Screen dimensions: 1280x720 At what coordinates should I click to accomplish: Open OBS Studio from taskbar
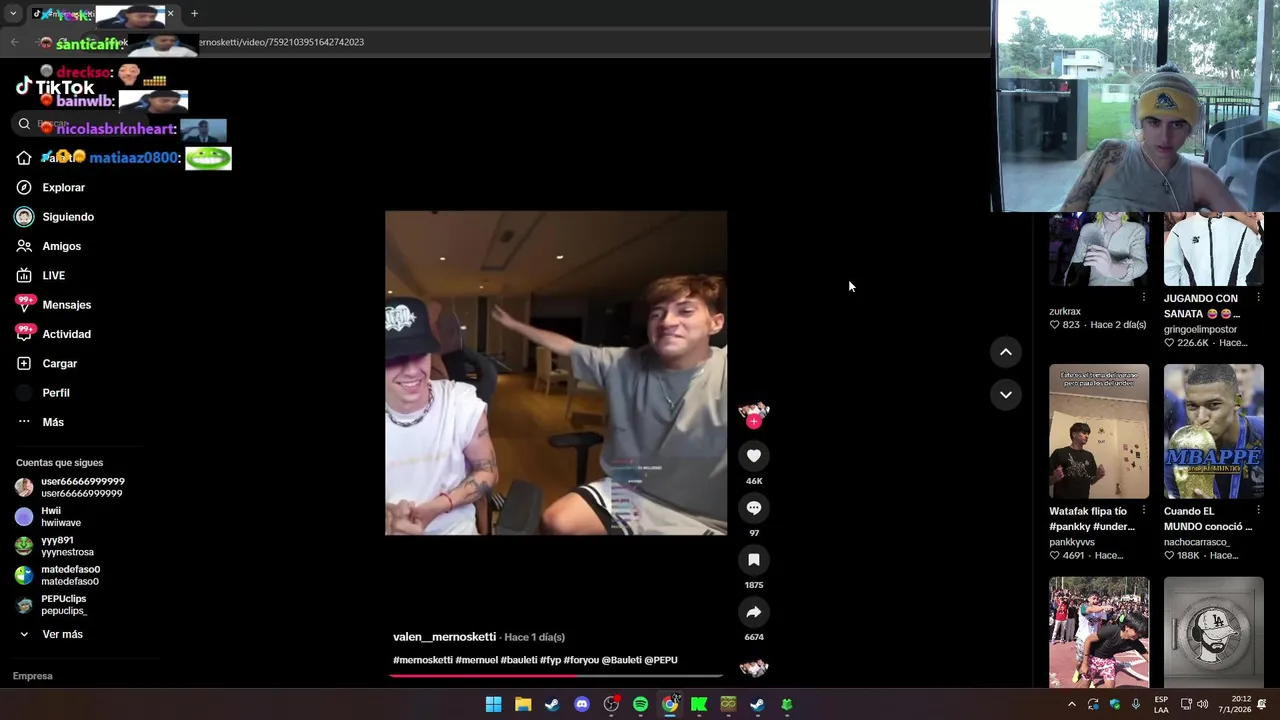click(611, 705)
